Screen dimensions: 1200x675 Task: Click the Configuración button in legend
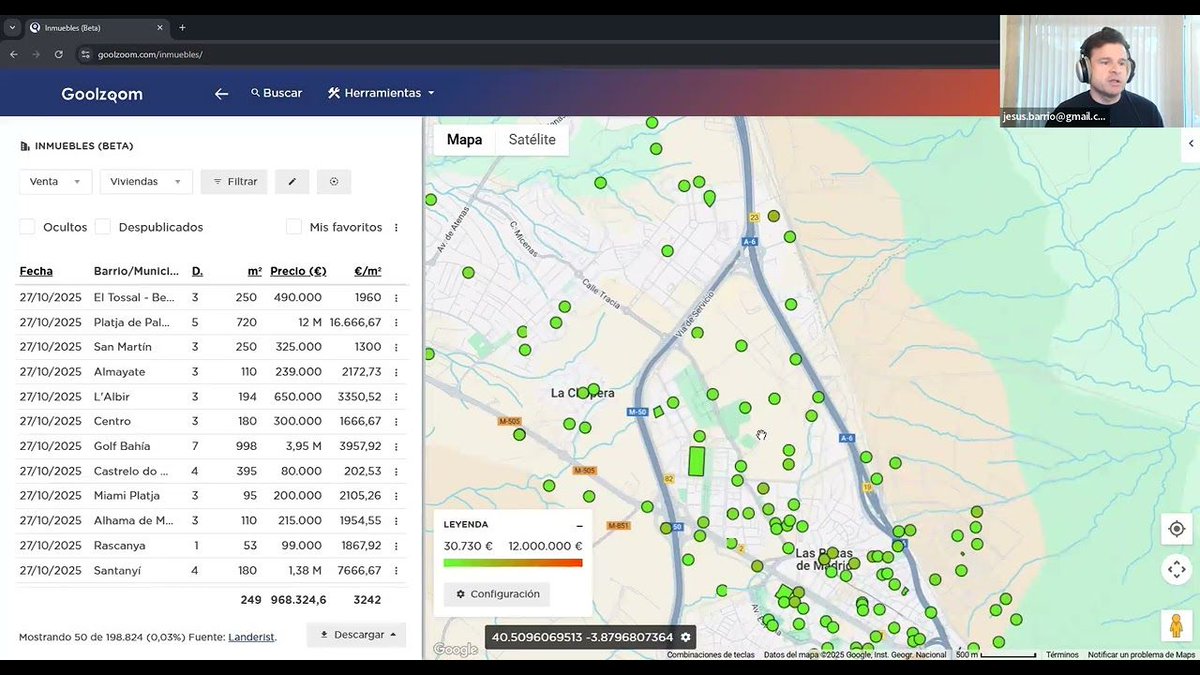(x=497, y=594)
